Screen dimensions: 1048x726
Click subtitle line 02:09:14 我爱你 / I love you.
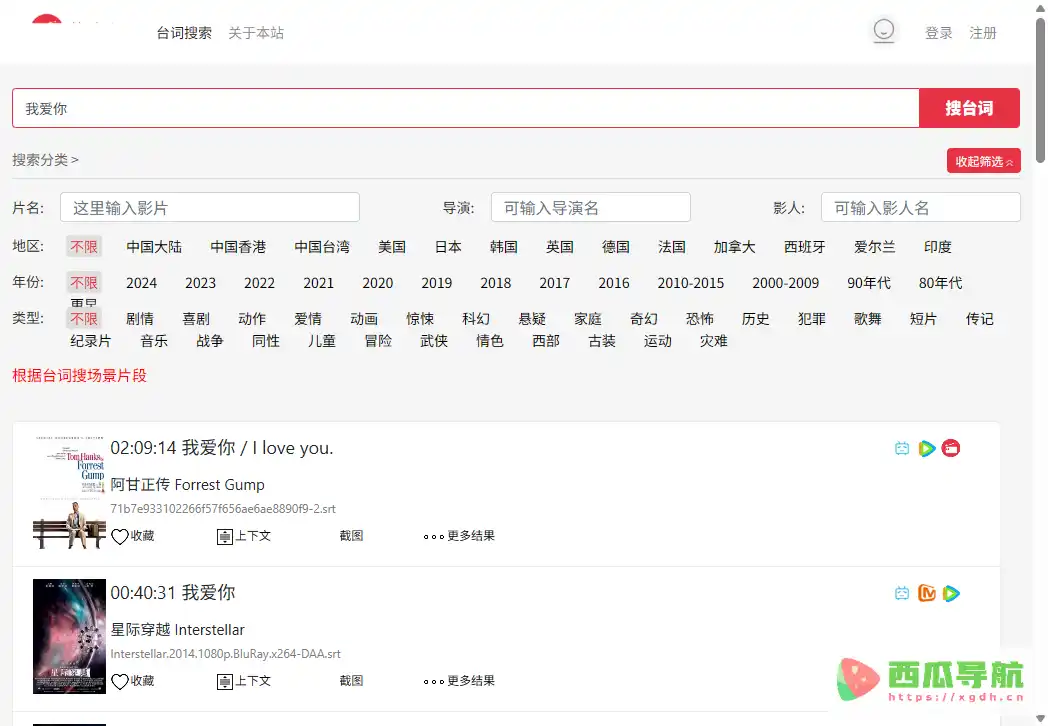[222, 448]
